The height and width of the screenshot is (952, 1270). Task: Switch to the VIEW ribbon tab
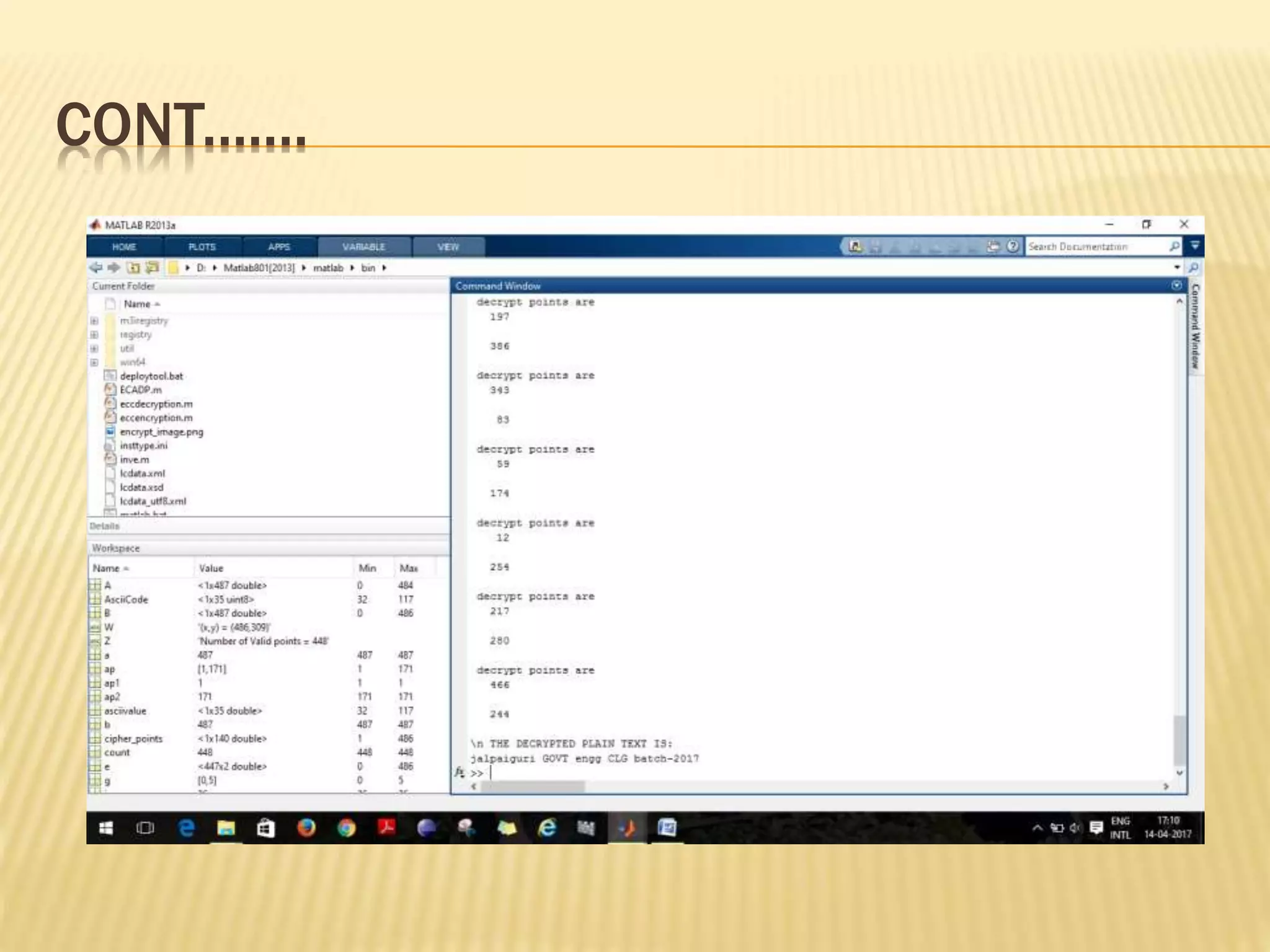tap(448, 247)
